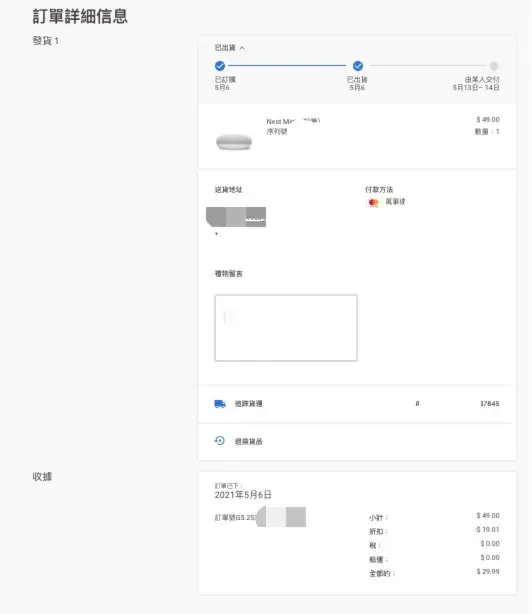This screenshot has width=532, height=614.
Task: Select the -$ 19.01 discount amount
Action: tap(487, 529)
